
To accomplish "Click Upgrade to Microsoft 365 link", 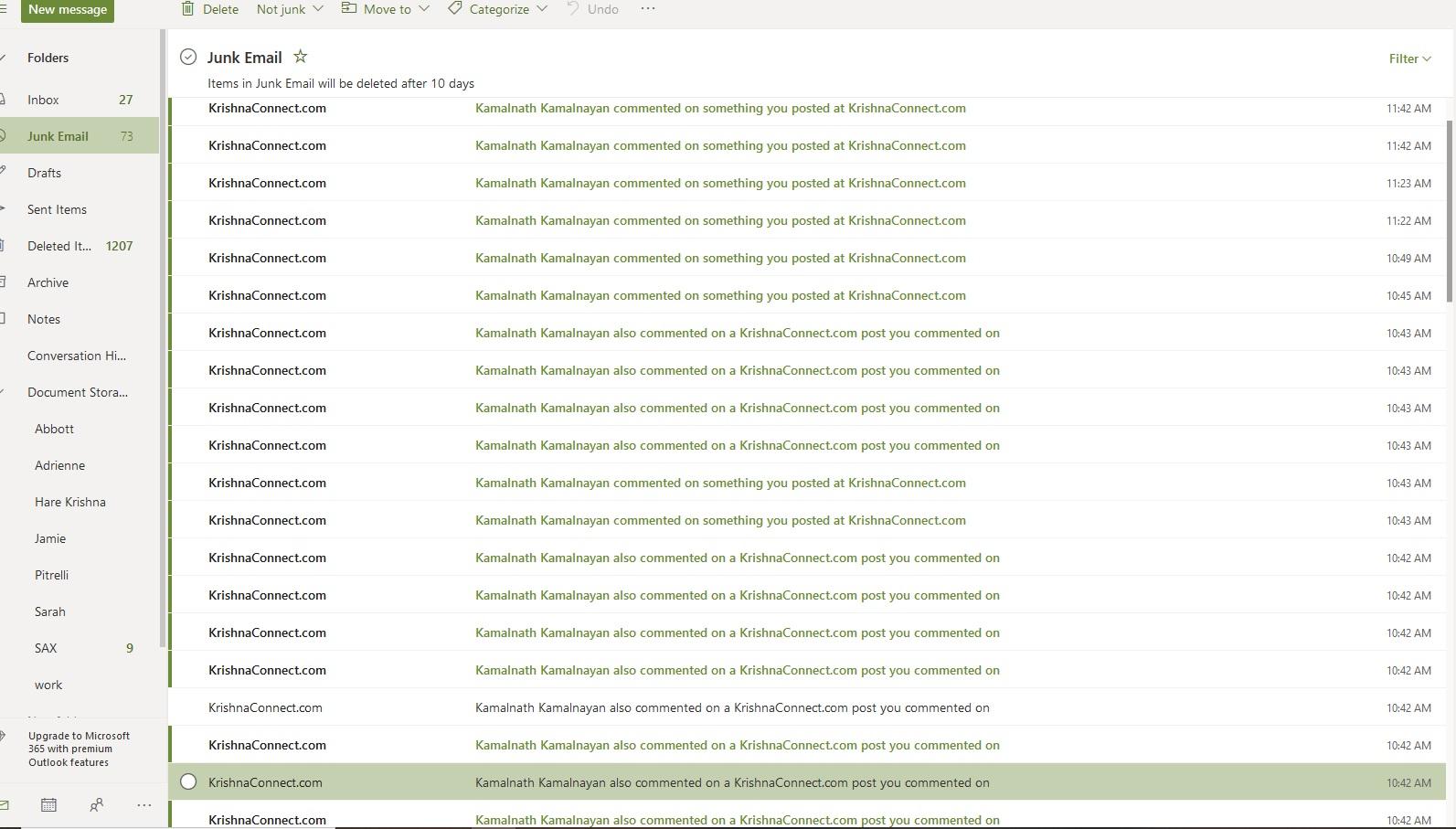I will pyautogui.click(x=79, y=749).
